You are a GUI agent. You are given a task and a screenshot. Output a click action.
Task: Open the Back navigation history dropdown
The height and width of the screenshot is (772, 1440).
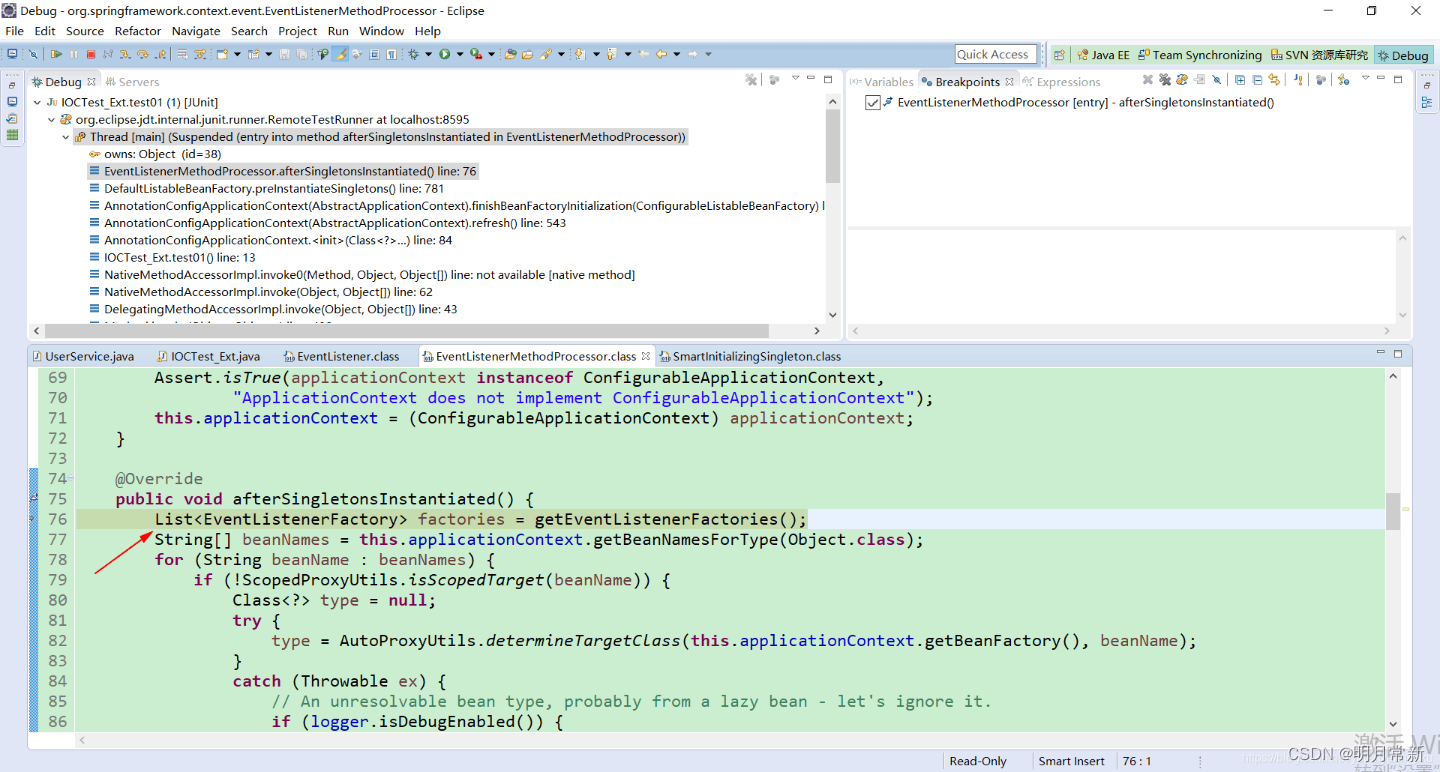pyautogui.click(x=677, y=54)
